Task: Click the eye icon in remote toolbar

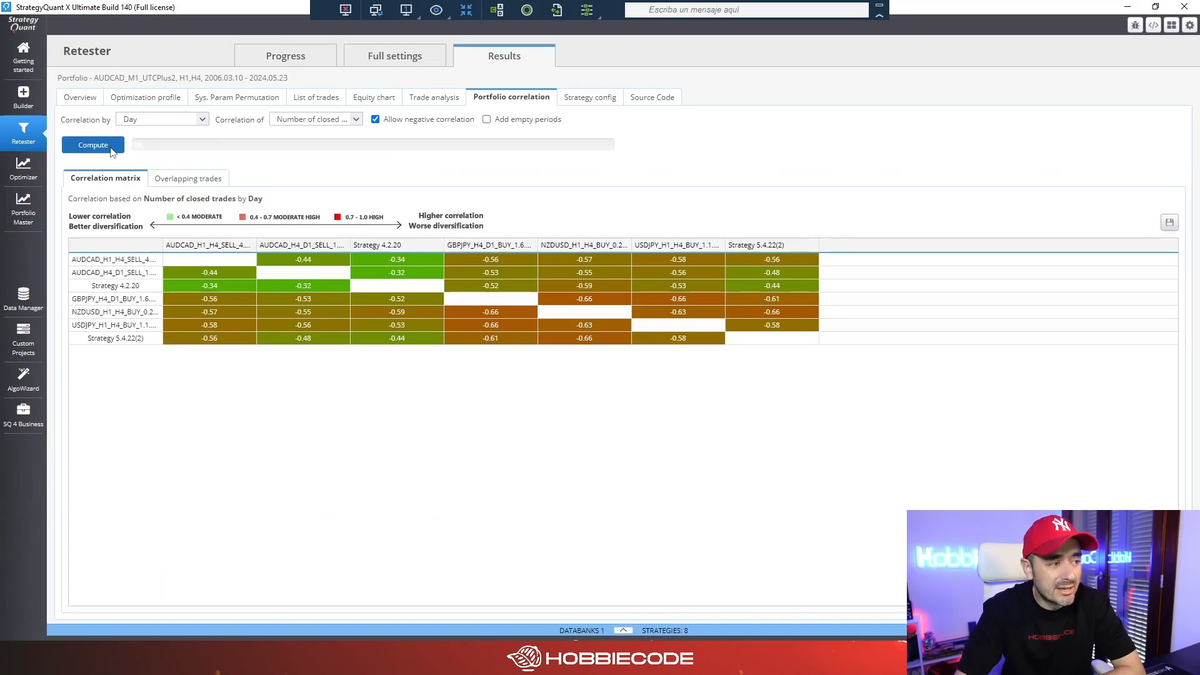Action: click(x=436, y=10)
